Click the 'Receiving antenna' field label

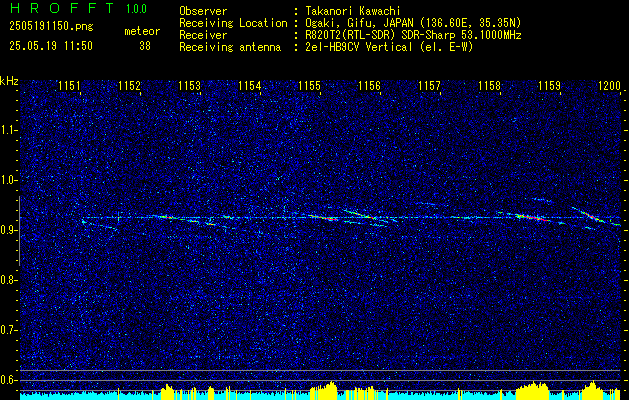click(x=230, y=47)
